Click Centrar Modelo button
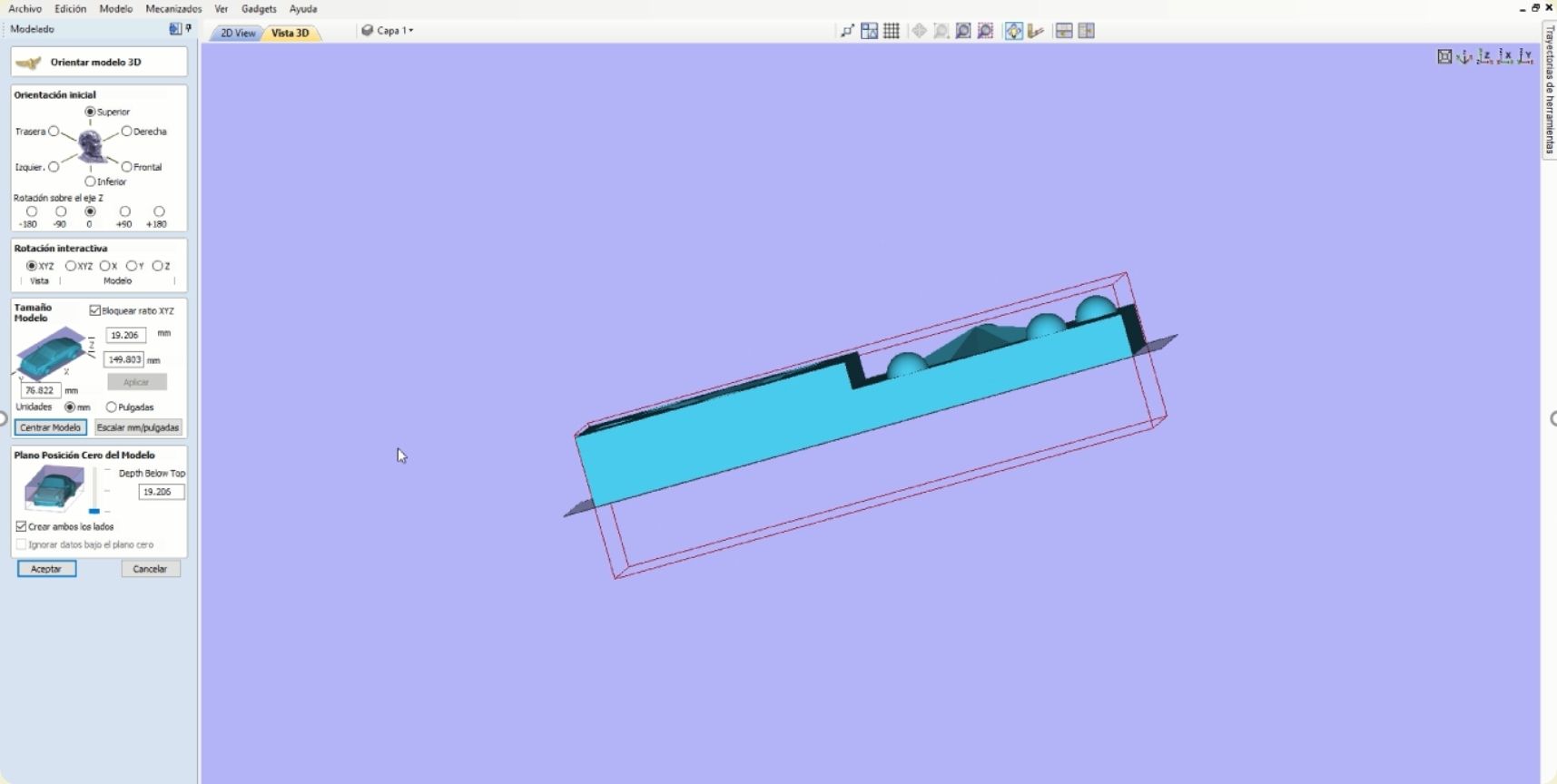The height and width of the screenshot is (784, 1557). (x=51, y=427)
